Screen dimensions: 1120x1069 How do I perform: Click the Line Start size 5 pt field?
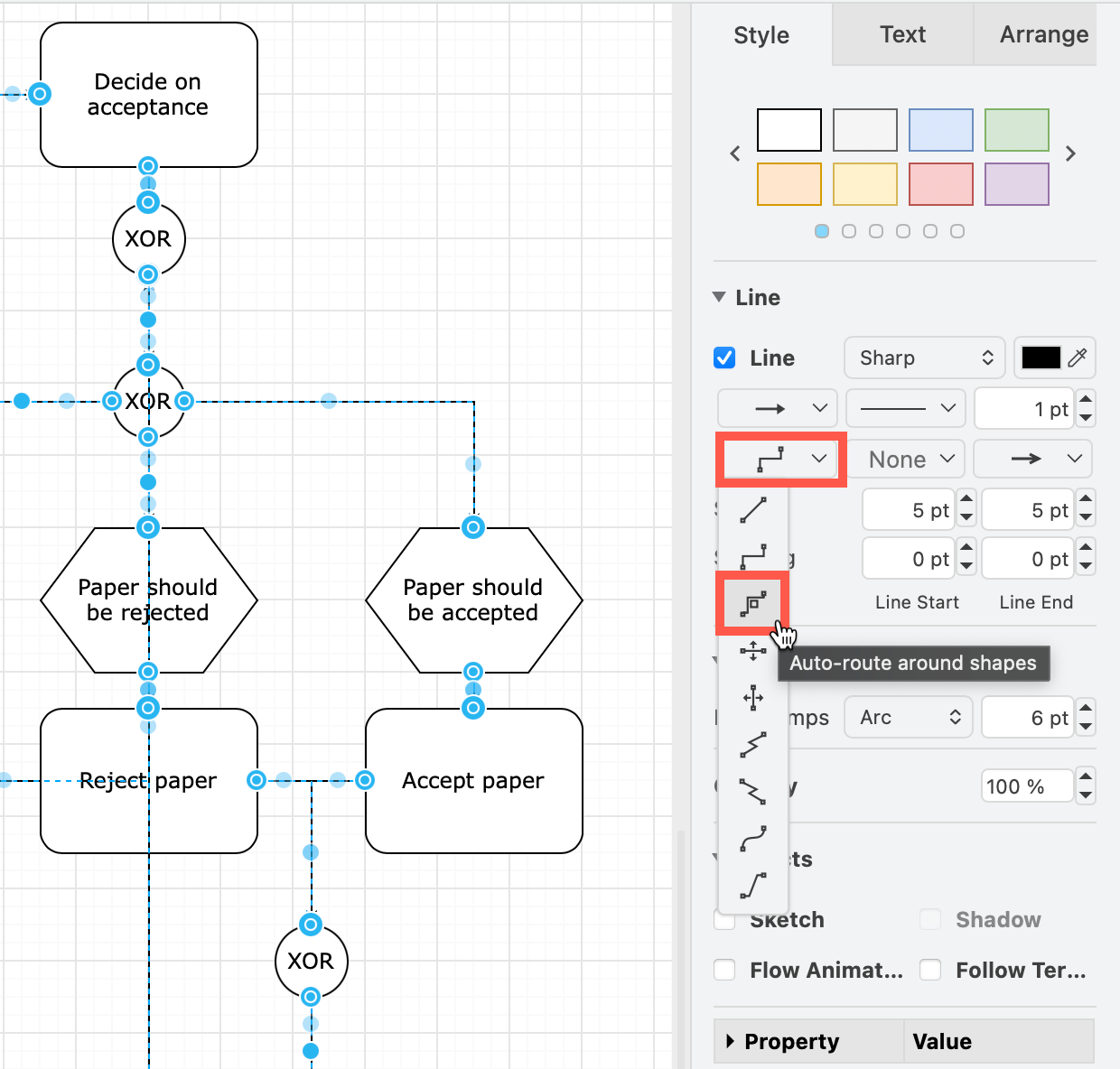point(910,510)
